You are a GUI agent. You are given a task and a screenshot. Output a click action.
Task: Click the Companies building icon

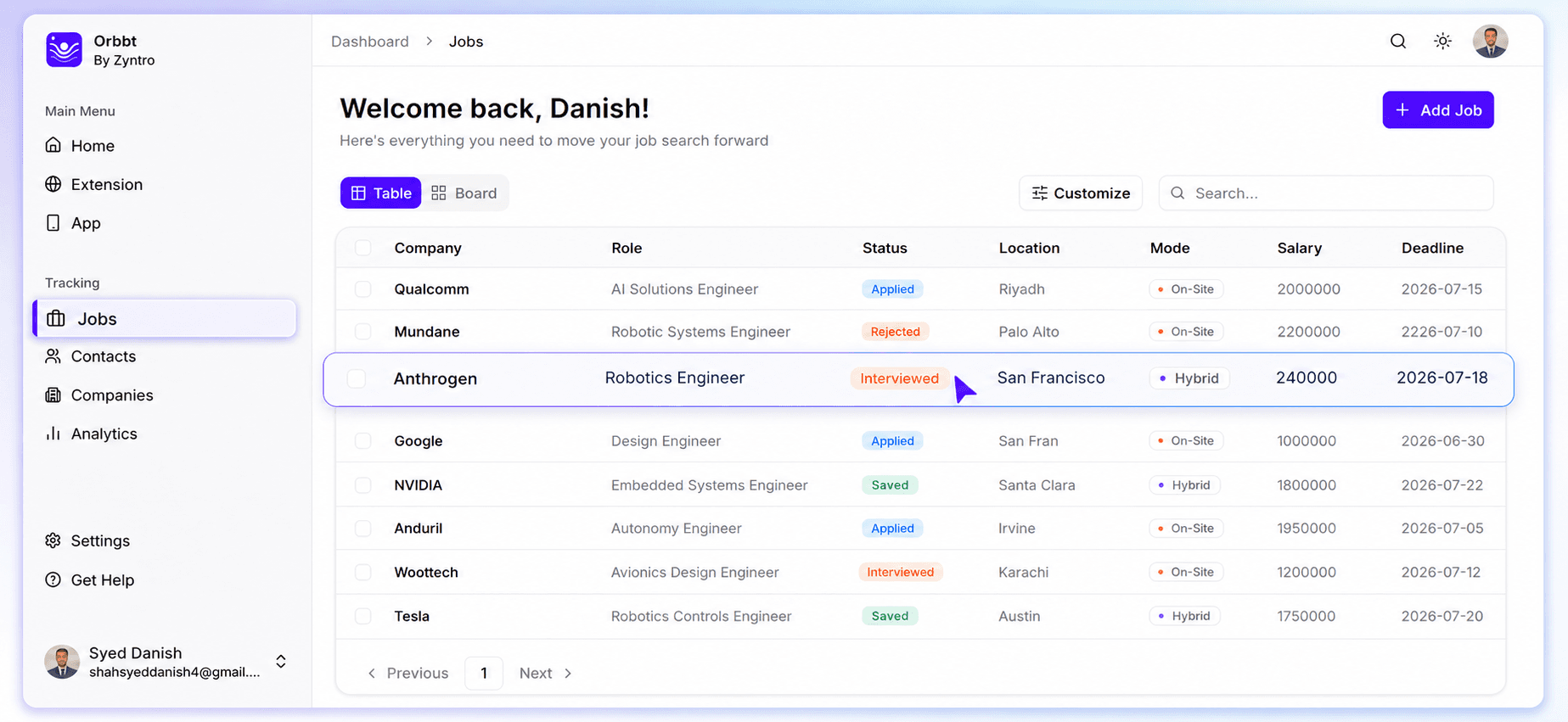53,395
